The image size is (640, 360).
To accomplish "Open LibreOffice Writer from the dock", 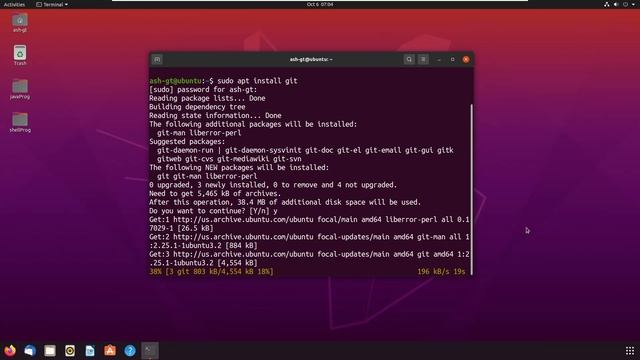I will point(90,351).
